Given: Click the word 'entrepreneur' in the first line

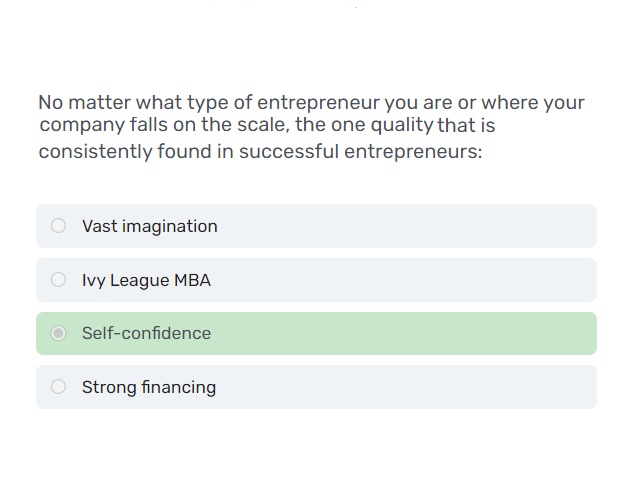Looking at the screenshot, I should point(318,102).
